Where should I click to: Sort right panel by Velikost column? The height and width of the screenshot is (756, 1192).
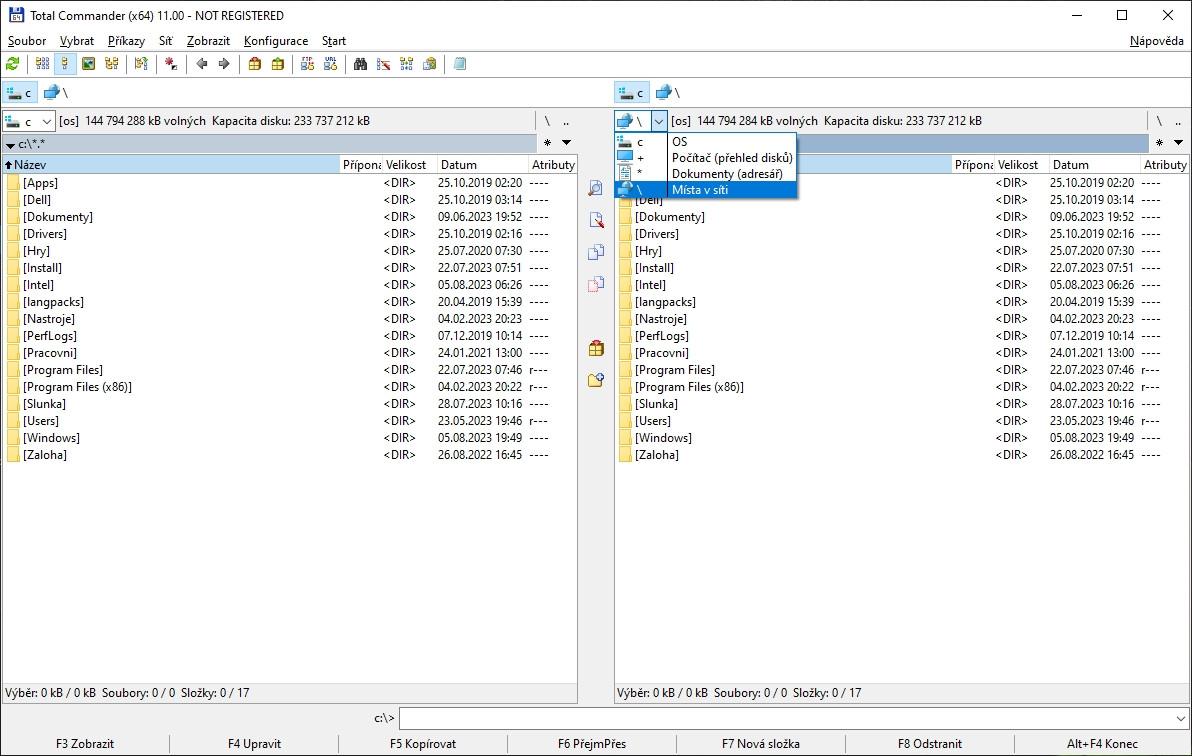click(x=1022, y=164)
